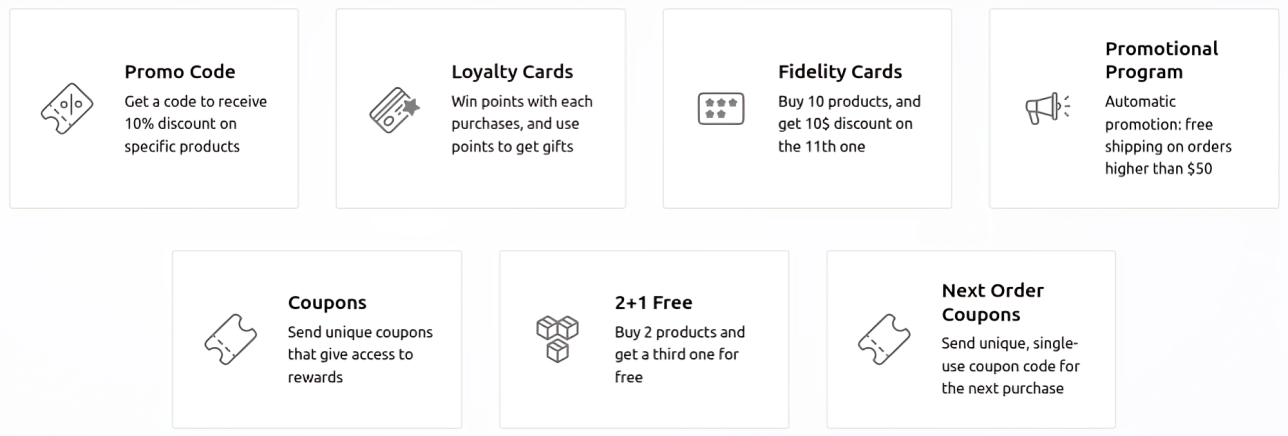Click the free shipping promotion description
The image size is (1288, 436).
pyautogui.click(x=1168, y=135)
